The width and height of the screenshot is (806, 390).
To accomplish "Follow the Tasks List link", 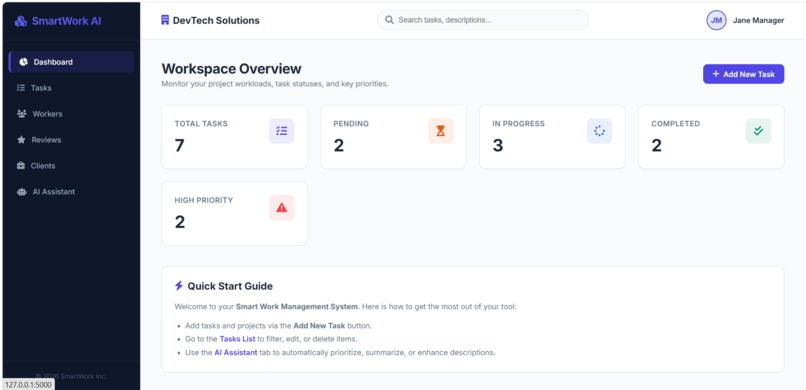I will (x=237, y=339).
